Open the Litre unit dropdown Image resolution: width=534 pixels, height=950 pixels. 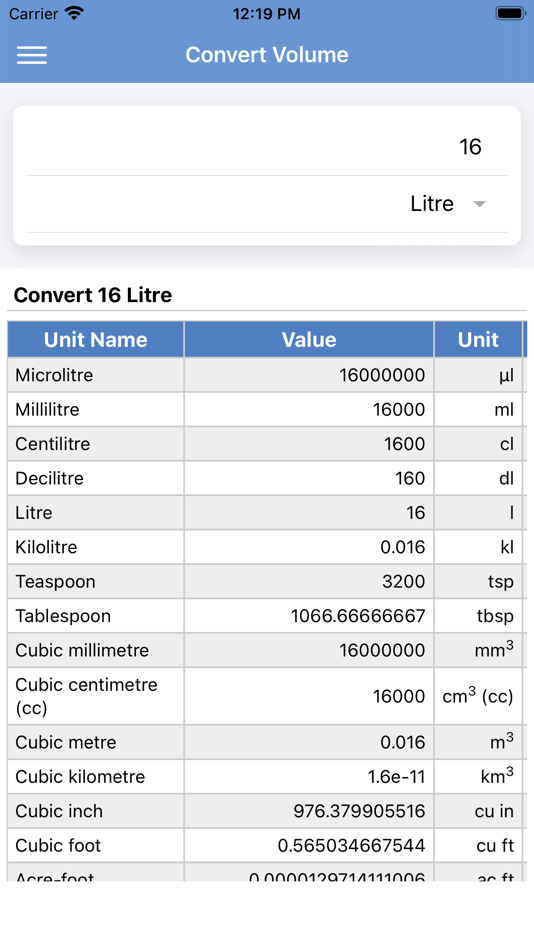pyautogui.click(x=267, y=204)
